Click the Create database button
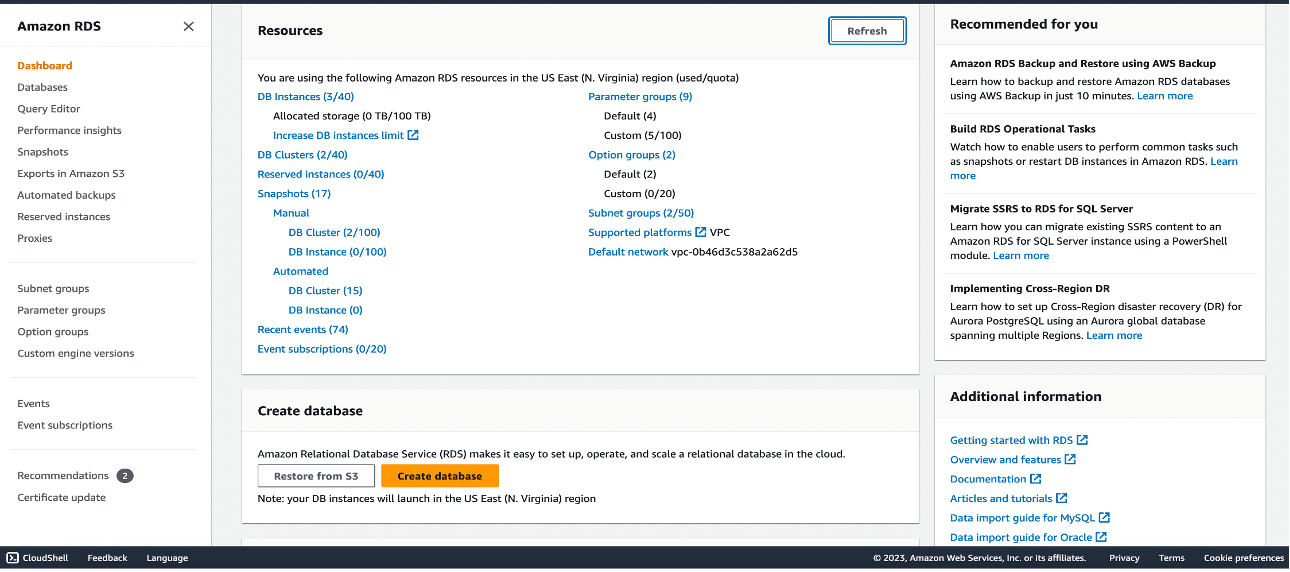 point(440,476)
